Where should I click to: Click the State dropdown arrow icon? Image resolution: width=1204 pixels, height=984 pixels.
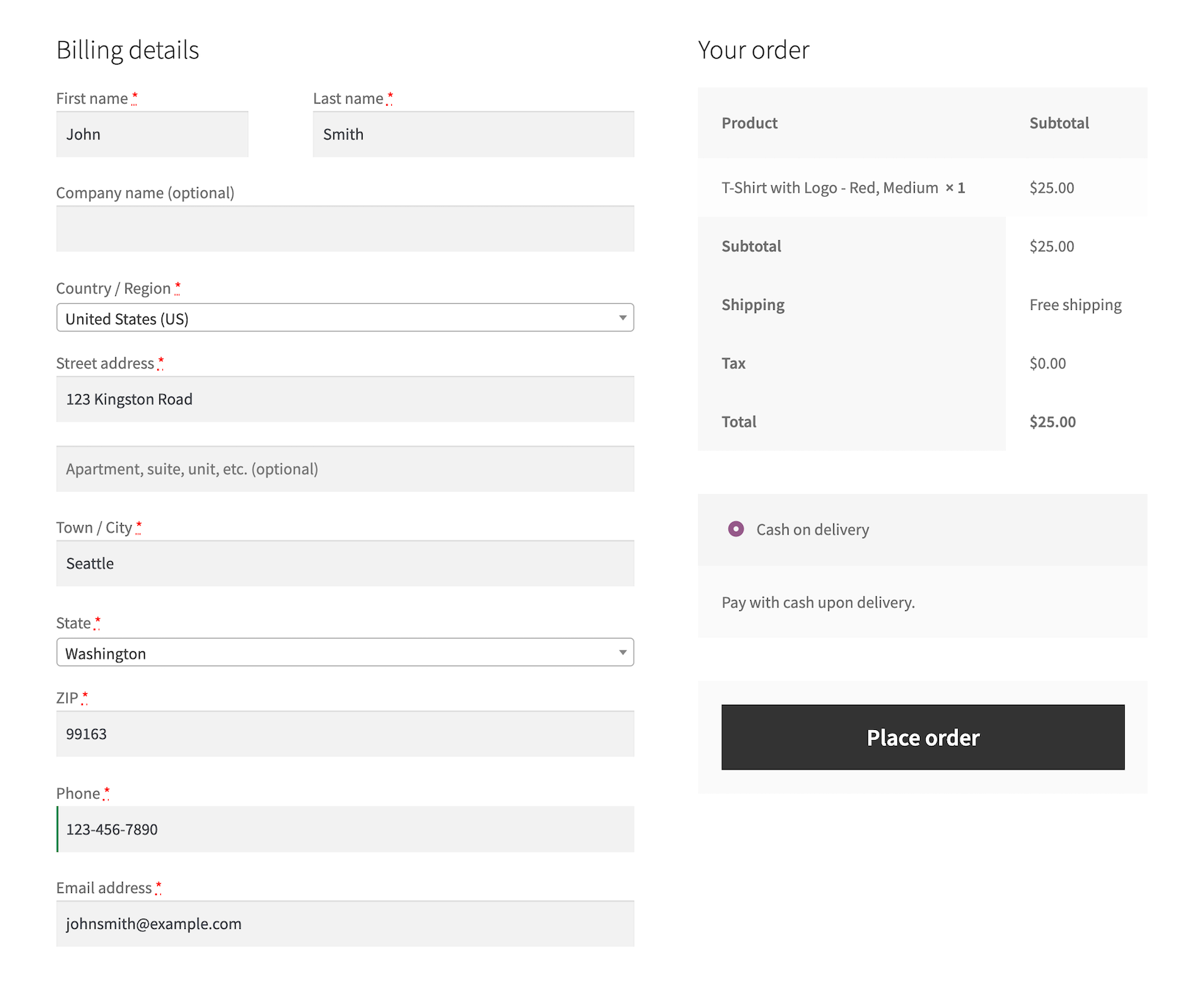point(623,653)
